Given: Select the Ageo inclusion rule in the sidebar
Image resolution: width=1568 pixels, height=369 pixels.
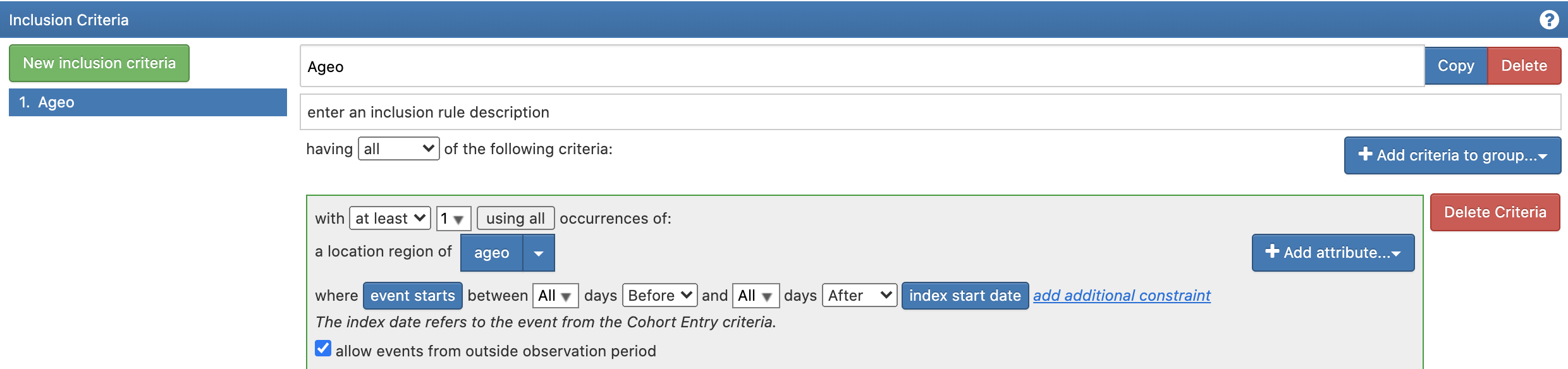Looking at the screenshot, I should click(147, 102).
